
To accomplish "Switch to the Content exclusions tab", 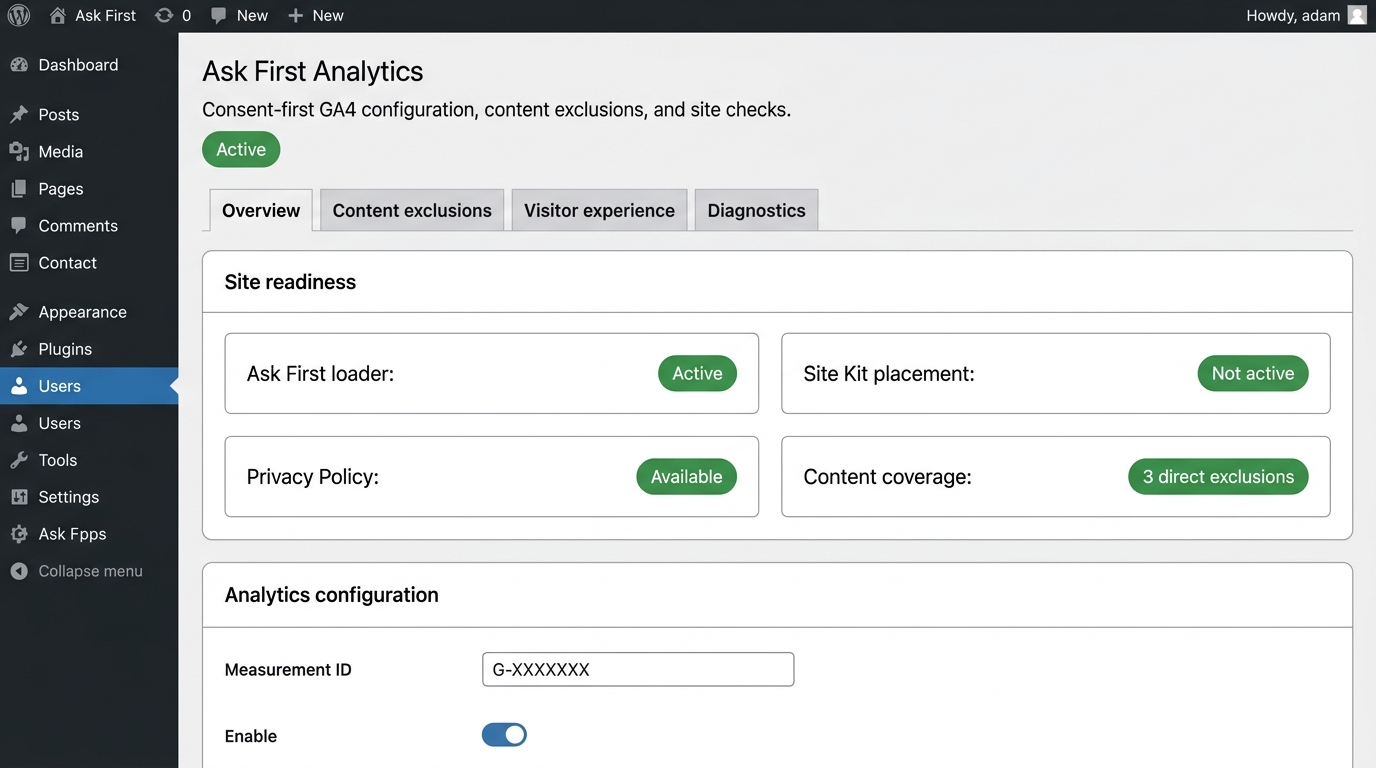I will click(412, 210).
